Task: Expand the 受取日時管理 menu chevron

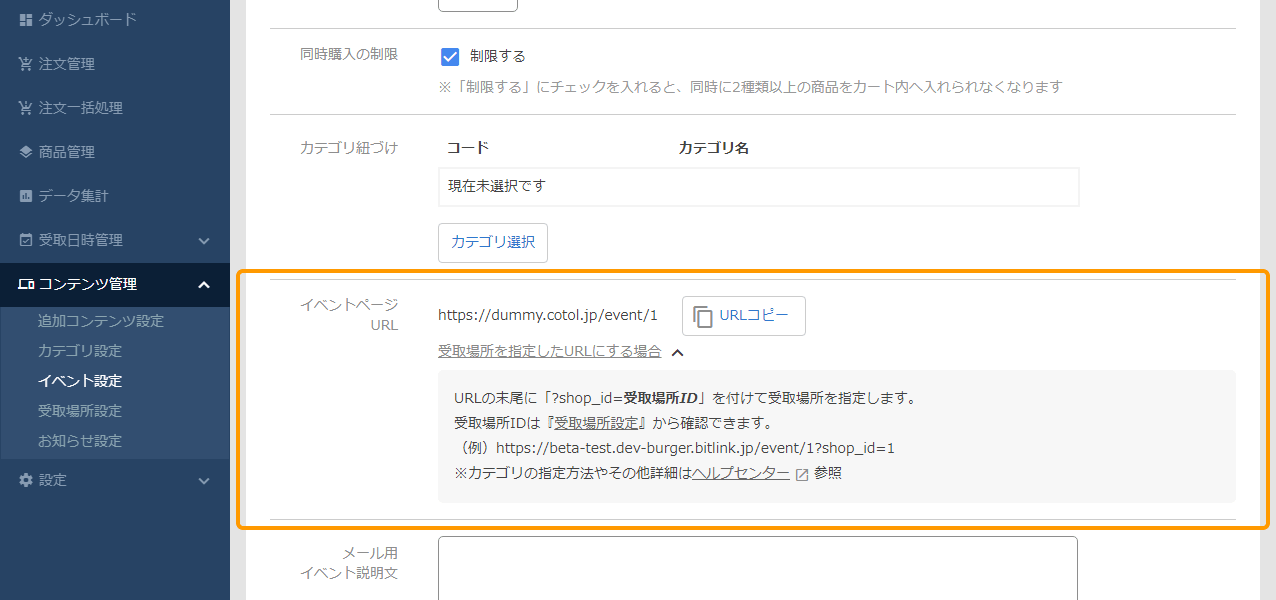Action: pos(204,240)
